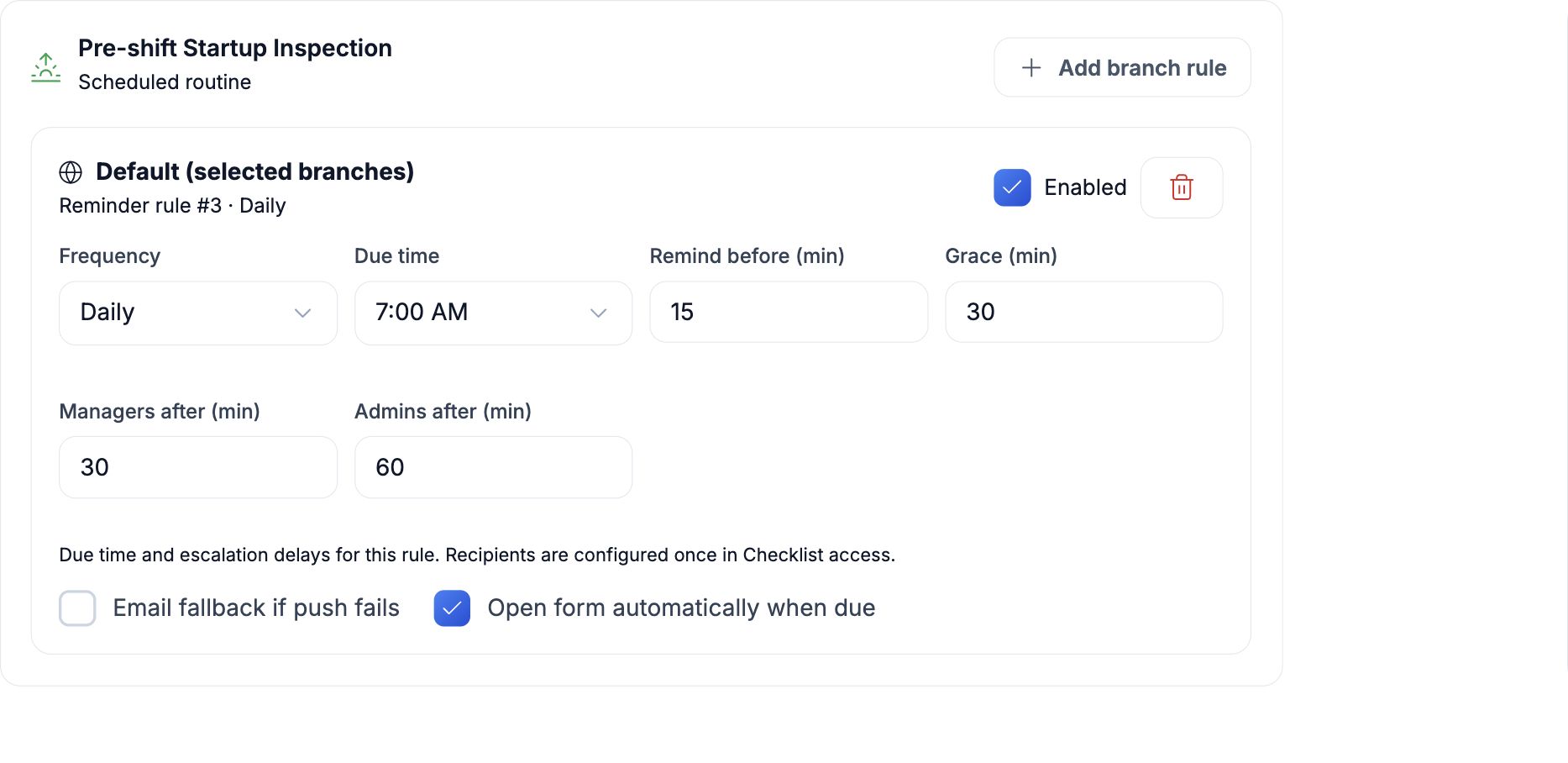The width and height of the screenshot is (1568, 763).
Task: Click the Grace (min) input field
Action: pos(1083,312)
